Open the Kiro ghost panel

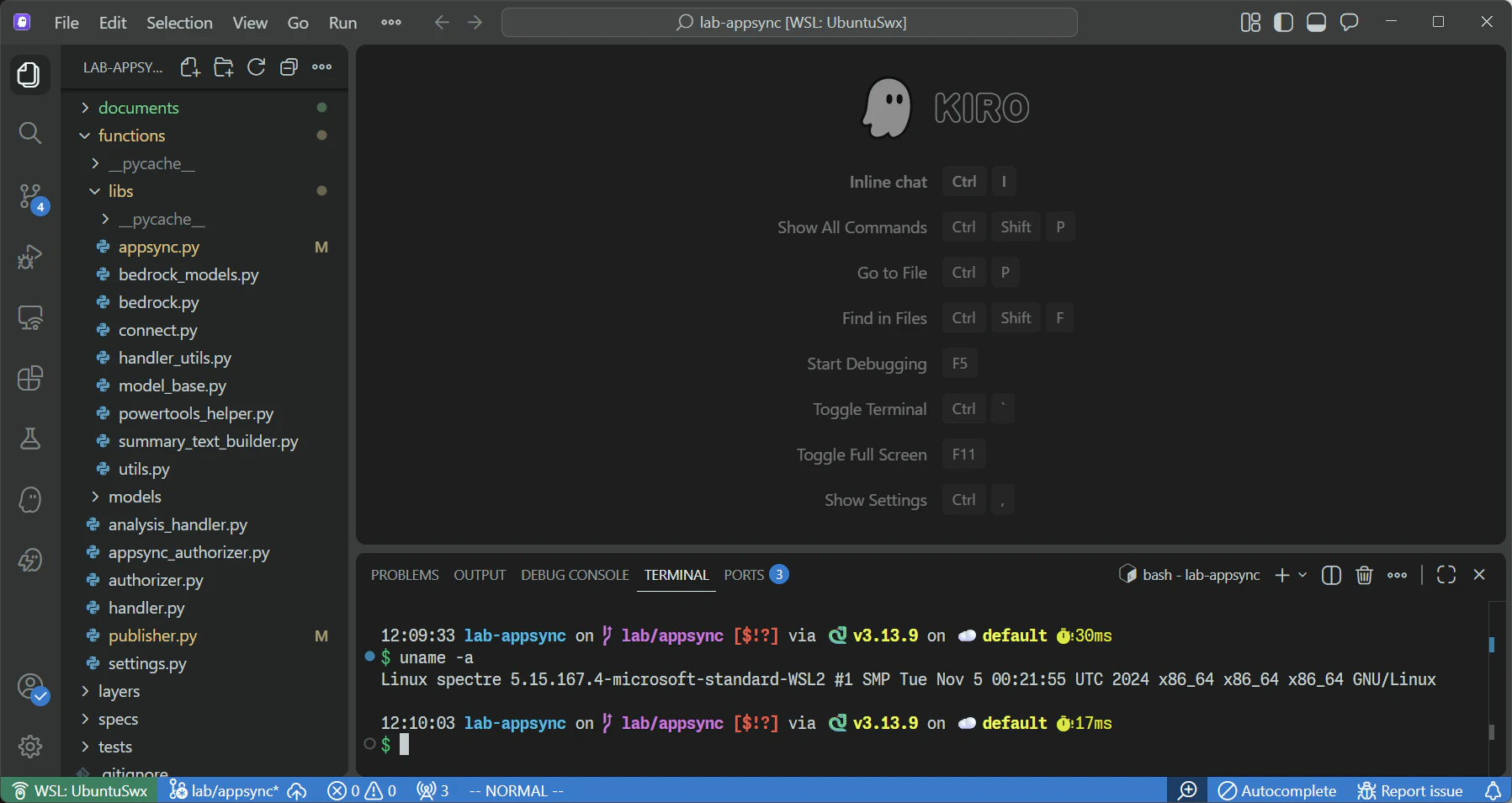point(29,499)
